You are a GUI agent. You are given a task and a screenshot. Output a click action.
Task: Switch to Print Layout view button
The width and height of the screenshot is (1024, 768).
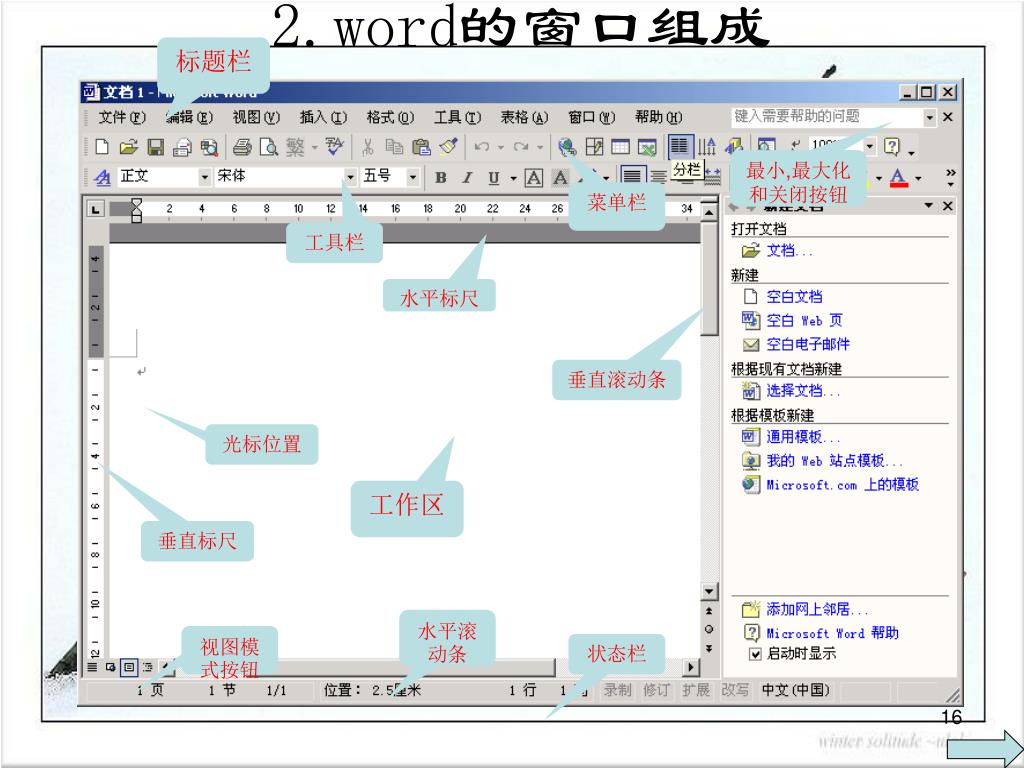click(129, 667)
